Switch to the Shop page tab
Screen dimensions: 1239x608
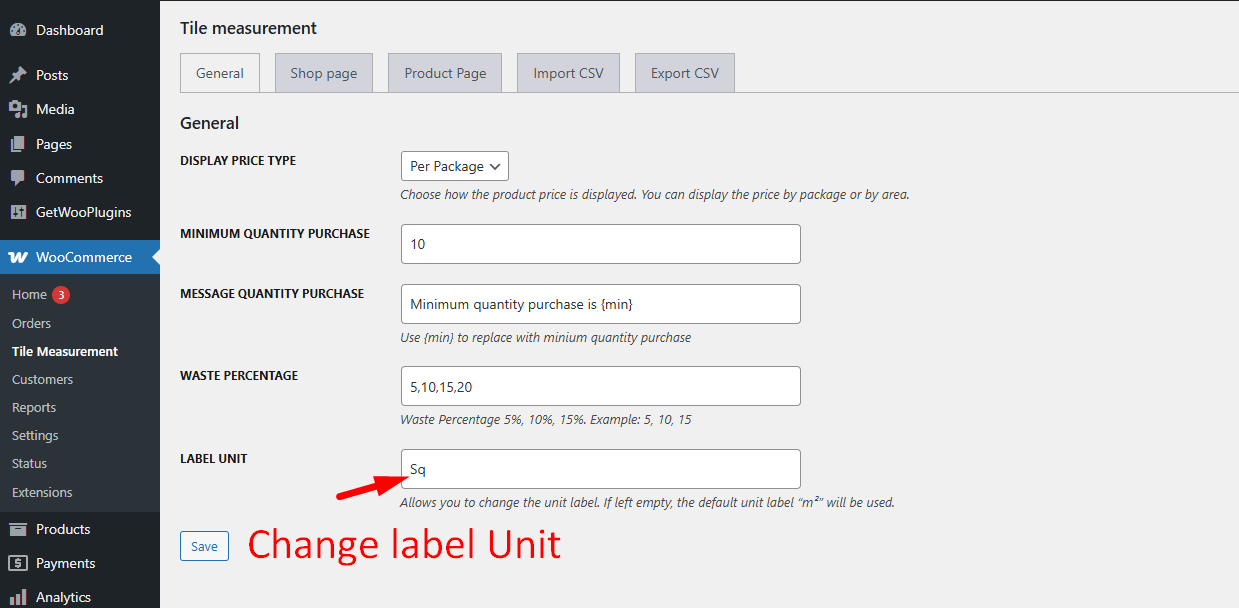click(x=324, y=73)
